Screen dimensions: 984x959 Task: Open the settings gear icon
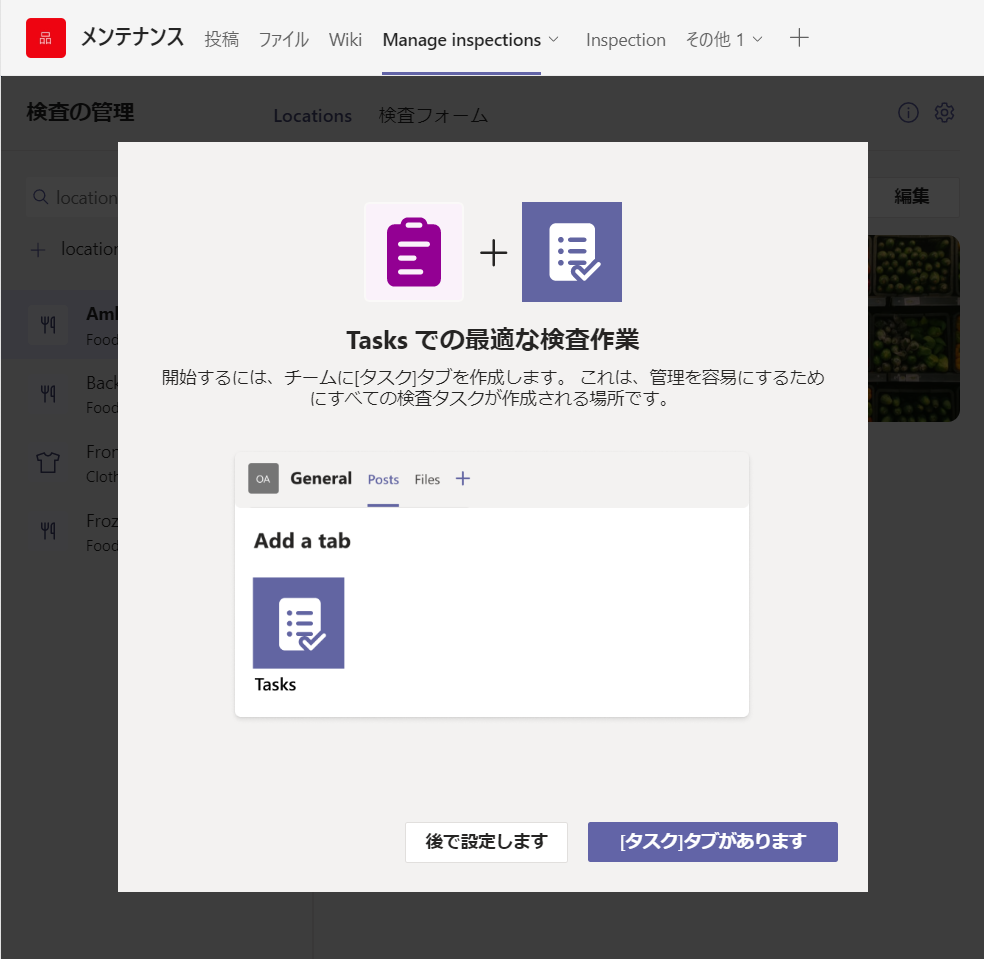pos(944,112)
